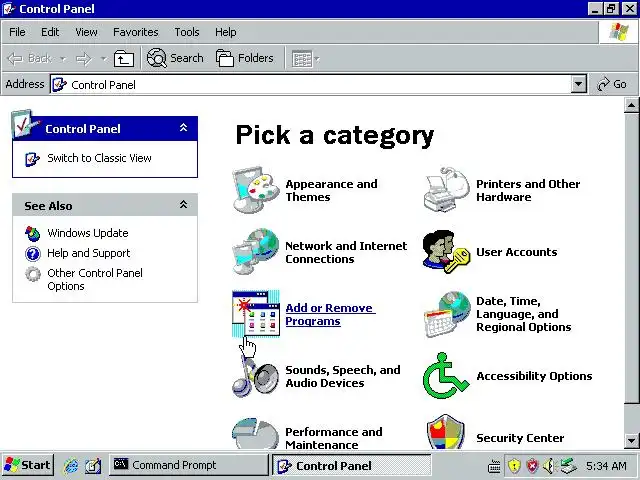Open the Printers and Other Hardware icon
Image resolution: width=640 pixels, height=480 pixels.
[447, 190]
